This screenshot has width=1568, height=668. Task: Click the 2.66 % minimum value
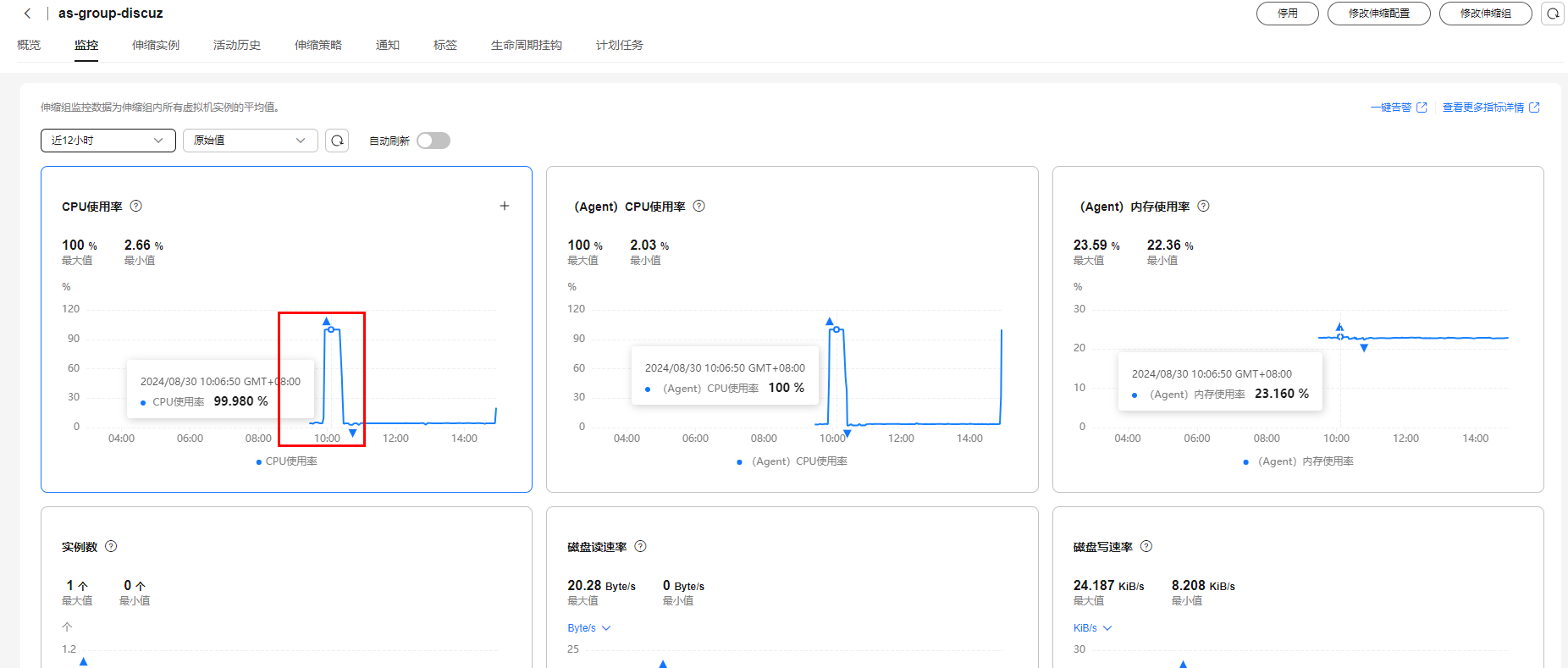(144, 246)
